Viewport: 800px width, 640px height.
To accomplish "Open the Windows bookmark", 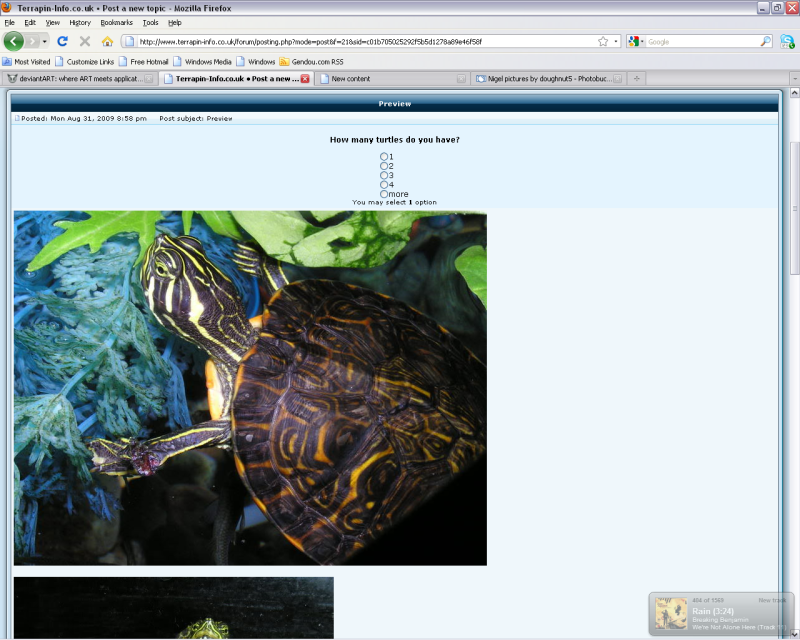I will pyautogui.click(x=256, y=62).
